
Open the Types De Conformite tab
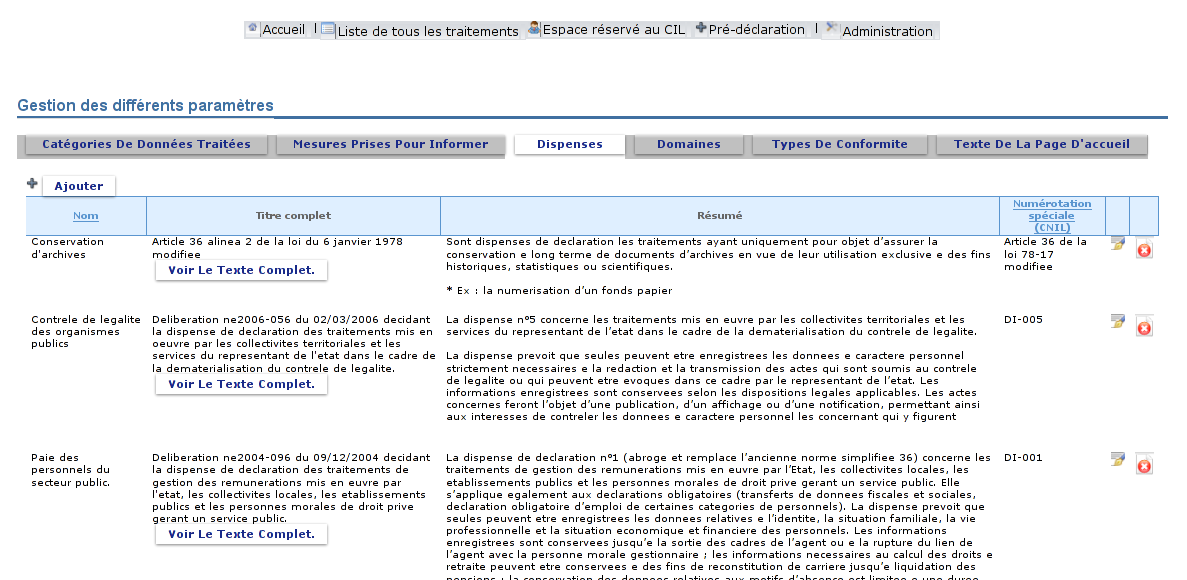tap(839, 145)
